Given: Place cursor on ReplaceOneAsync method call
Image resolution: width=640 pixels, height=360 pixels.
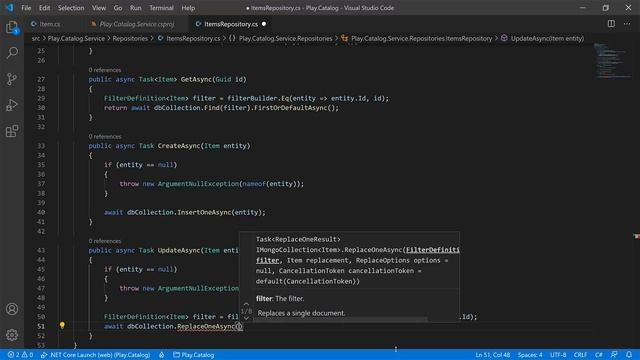Looking at the screenshot, I should [206, 326].
